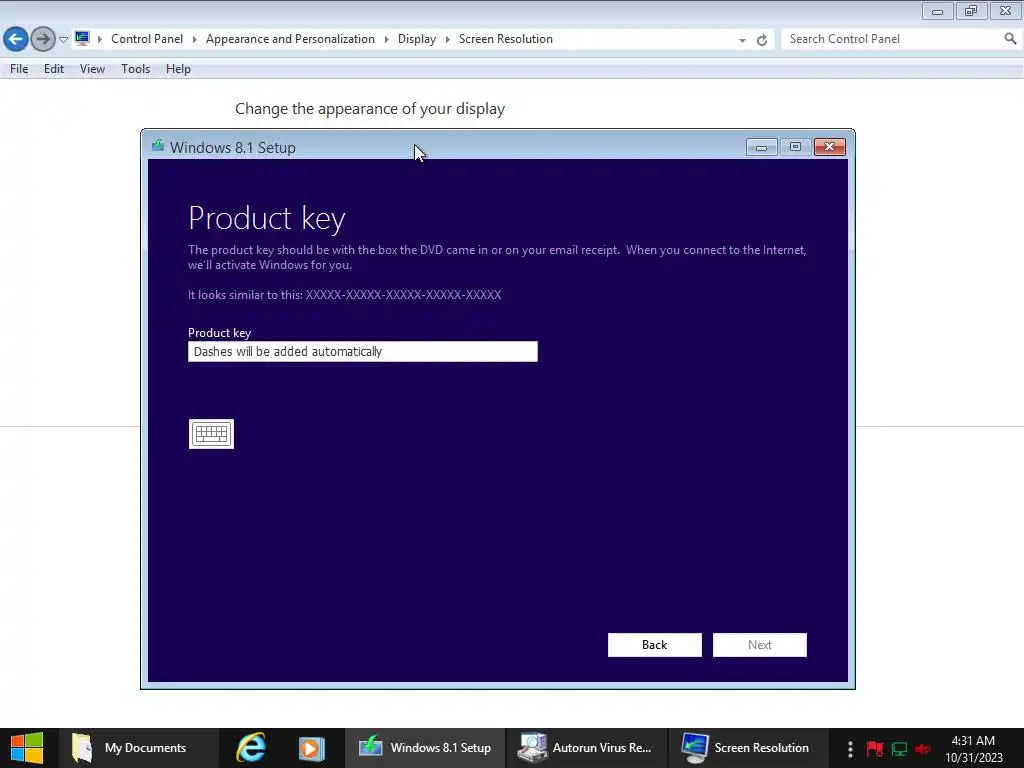The image size is (1024, 768).
Task: Open the Tools menu
Action: (135, 69)
